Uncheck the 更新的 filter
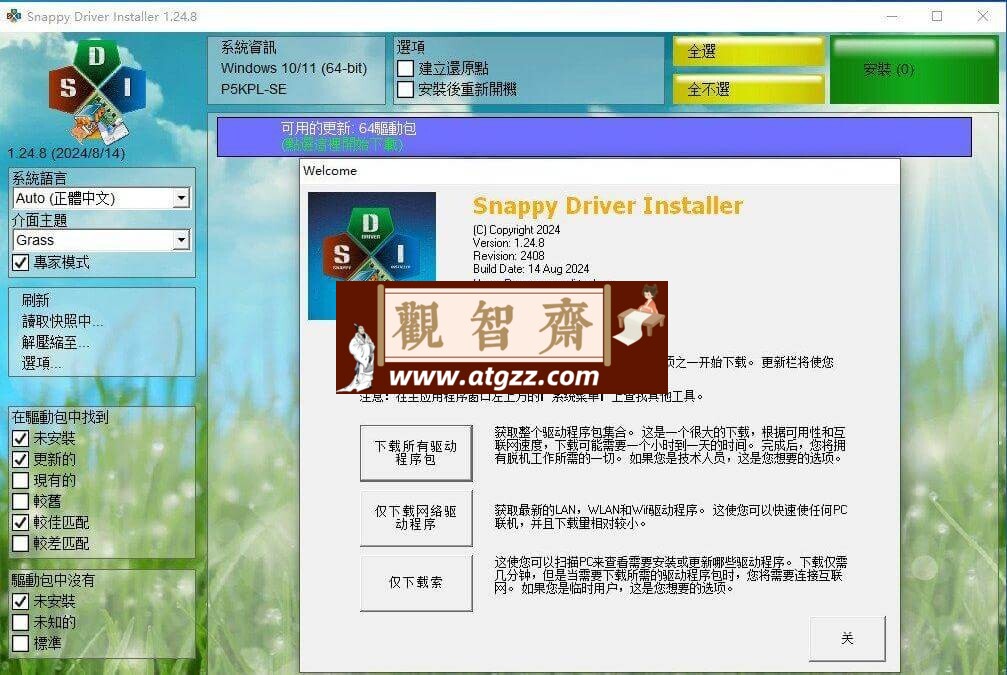The height and width of the screenshot is (675, 1007). 21,459
